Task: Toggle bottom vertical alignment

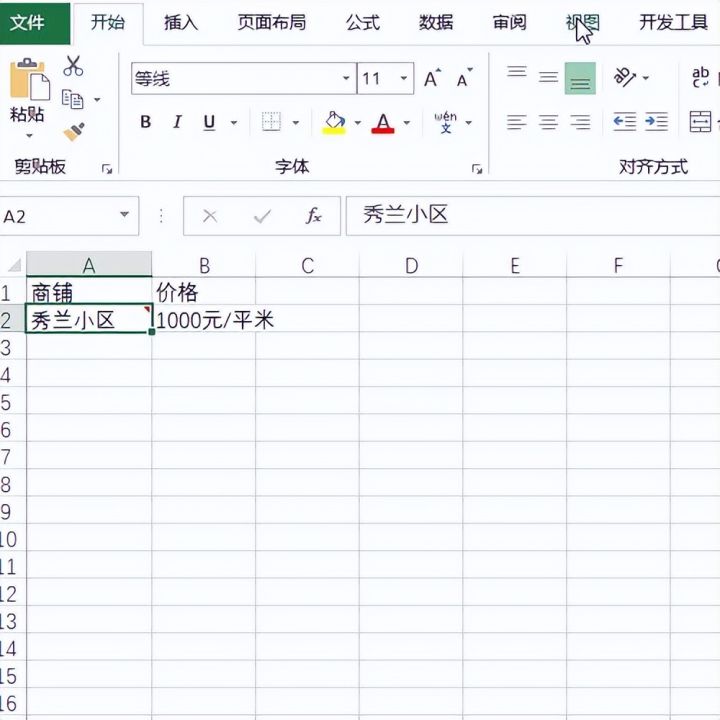Action: (580, 78)
